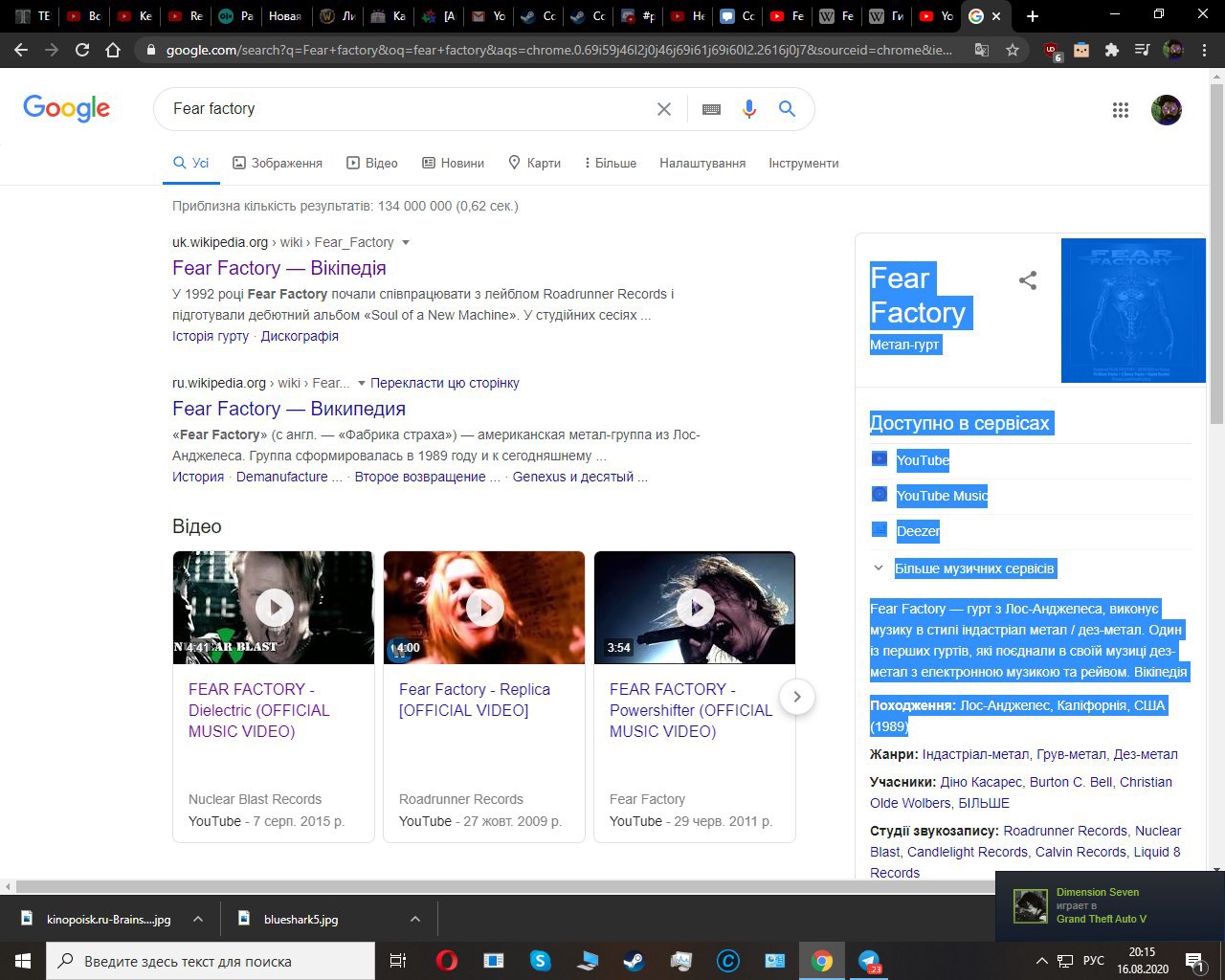Open options for blueshark5.jpg download
Screen dimensions: 1225x980
415,919
